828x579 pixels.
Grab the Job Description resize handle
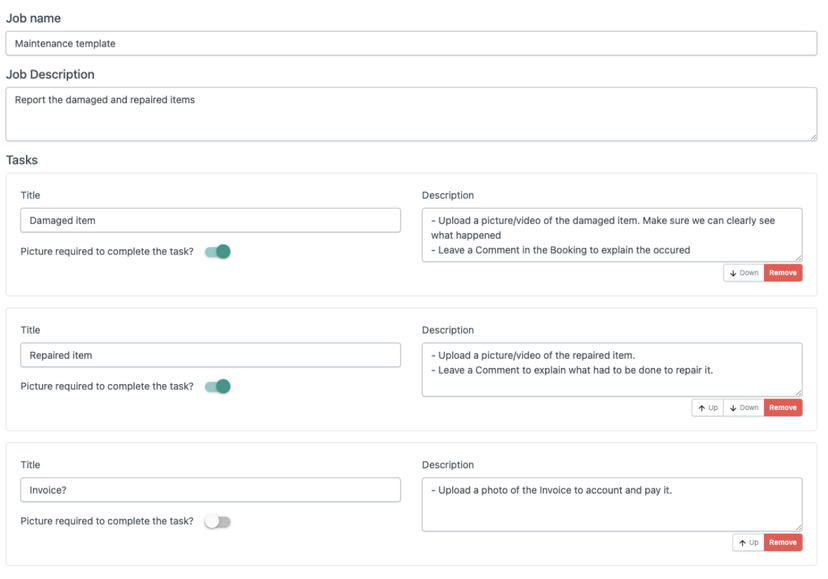[x=813, y=137]
